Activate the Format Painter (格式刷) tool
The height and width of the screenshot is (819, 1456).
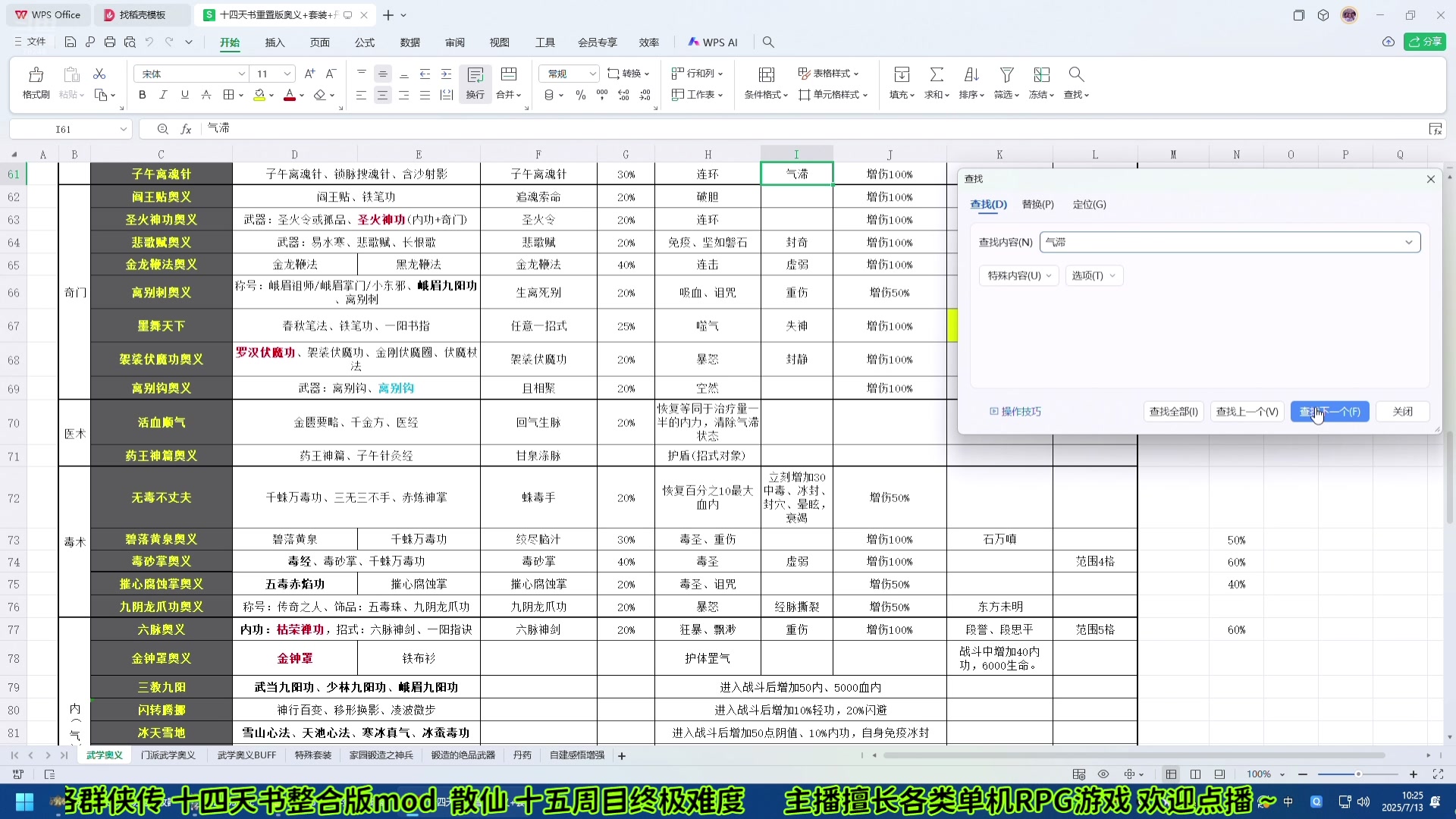click(x=36, y=82)
